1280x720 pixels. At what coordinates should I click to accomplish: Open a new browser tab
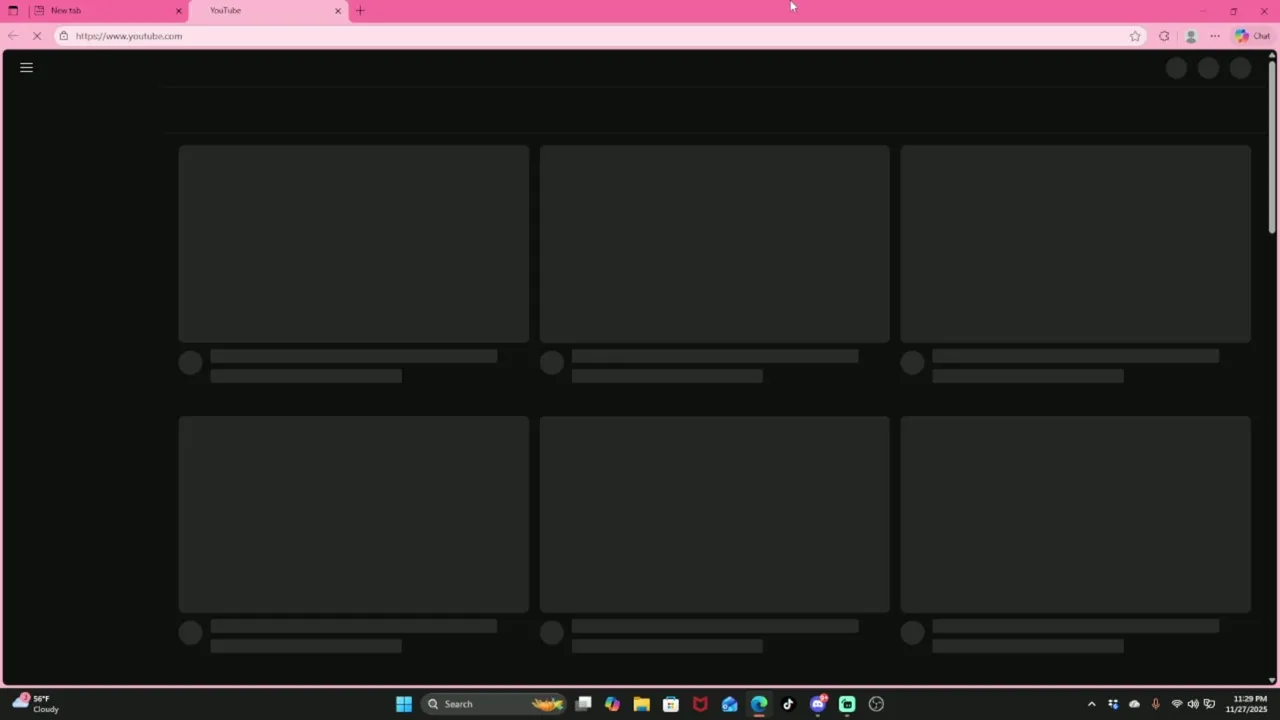pyautogui.click(x=360, y=11)
